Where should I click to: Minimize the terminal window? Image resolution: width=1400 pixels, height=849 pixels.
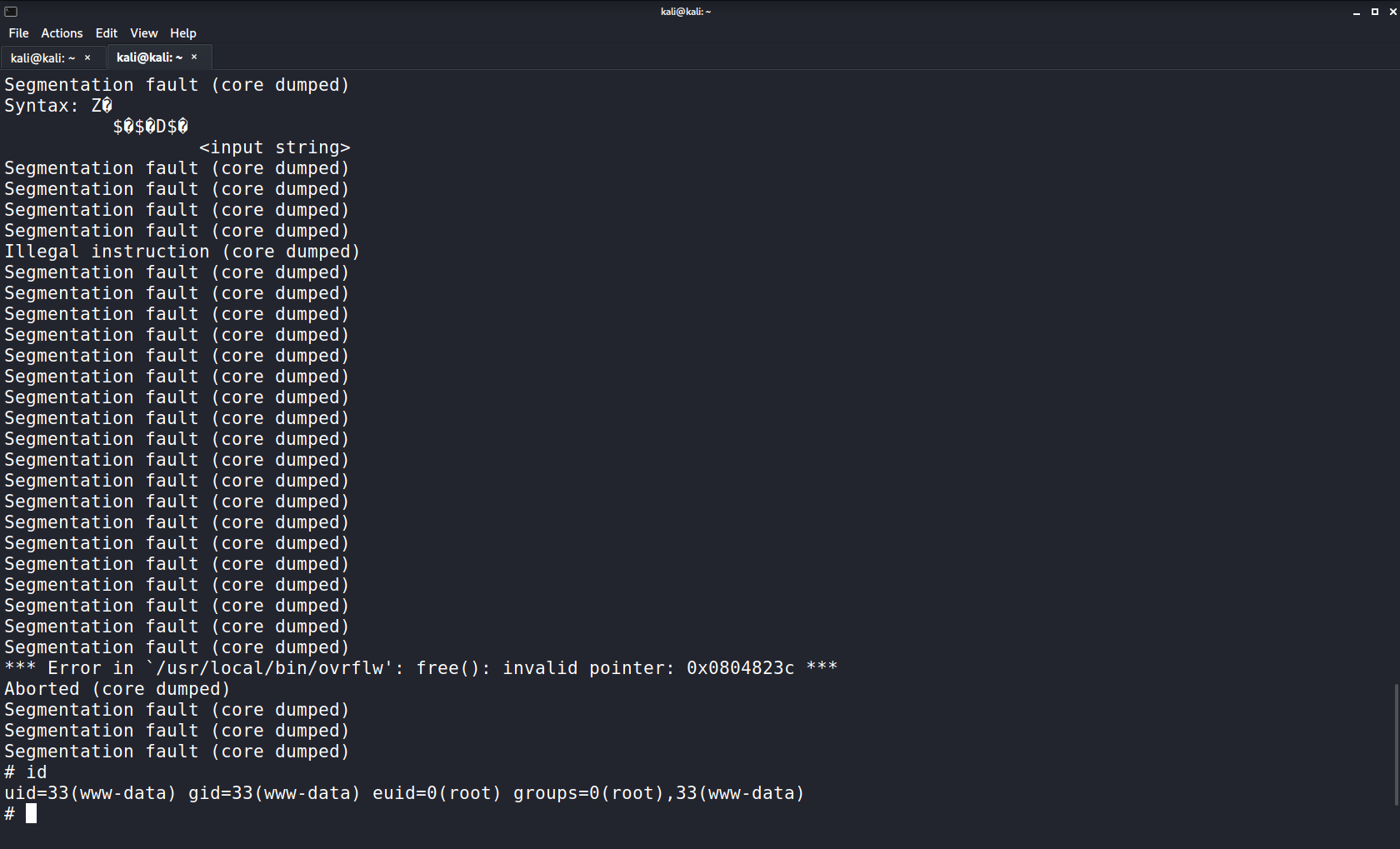click(x=1356, y=12)
